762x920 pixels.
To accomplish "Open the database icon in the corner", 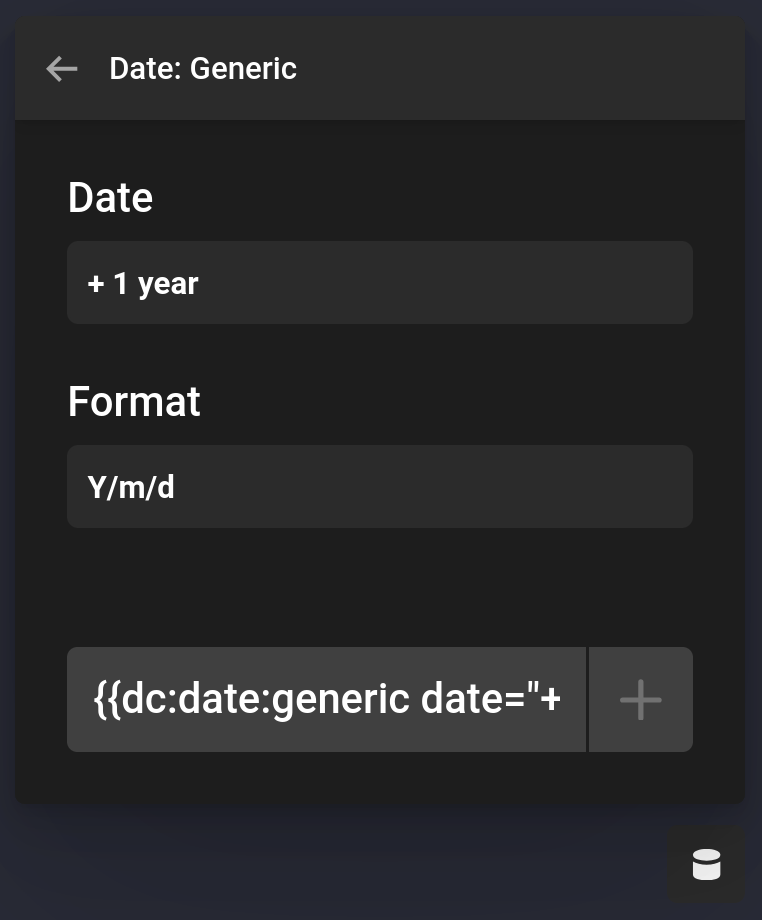I will [706, 864].
